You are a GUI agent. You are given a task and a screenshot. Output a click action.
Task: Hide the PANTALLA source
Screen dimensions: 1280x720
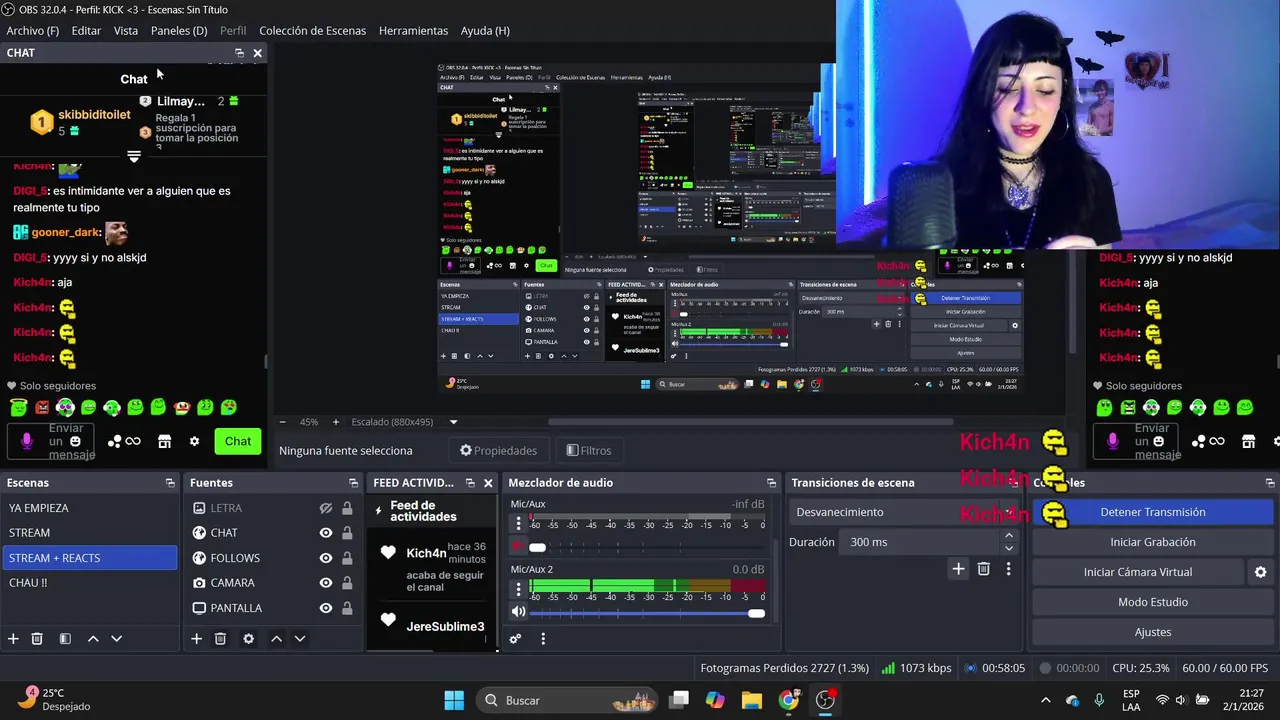[326, 608]
